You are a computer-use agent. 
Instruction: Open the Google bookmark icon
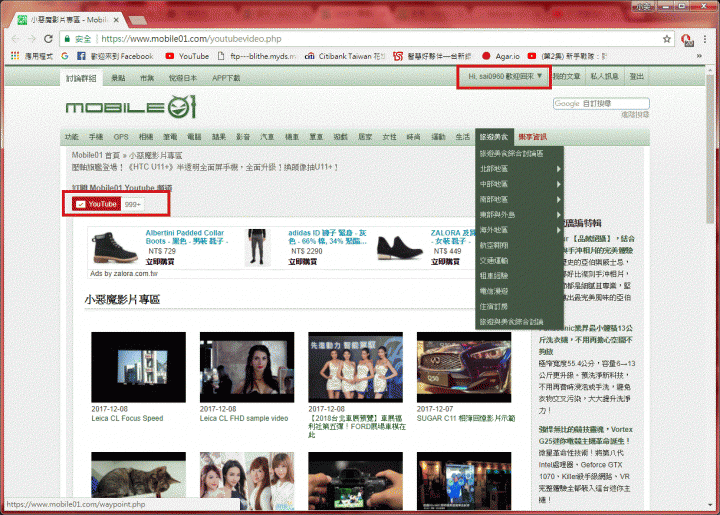[65, 56]
